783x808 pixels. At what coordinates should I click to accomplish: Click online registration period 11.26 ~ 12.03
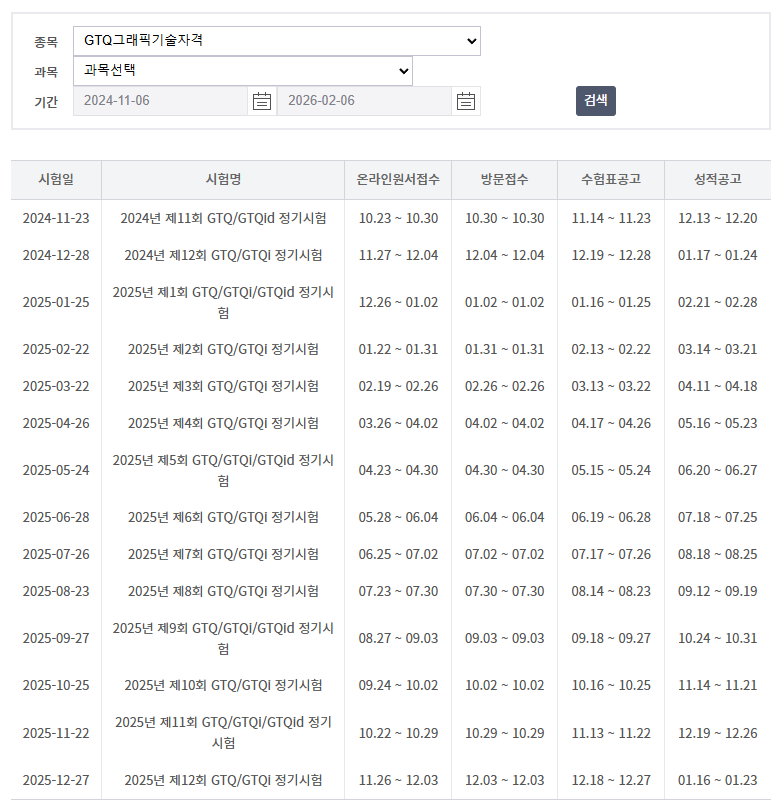click(x=398, y=780)
